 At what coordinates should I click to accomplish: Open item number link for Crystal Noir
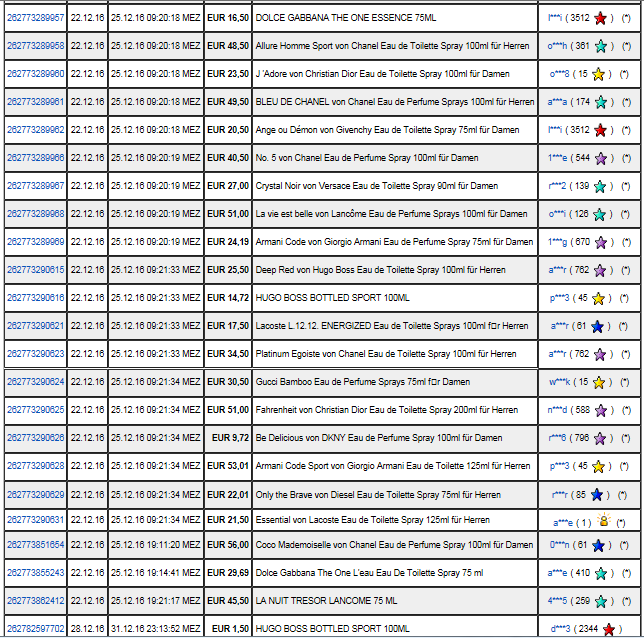[36, 186]
